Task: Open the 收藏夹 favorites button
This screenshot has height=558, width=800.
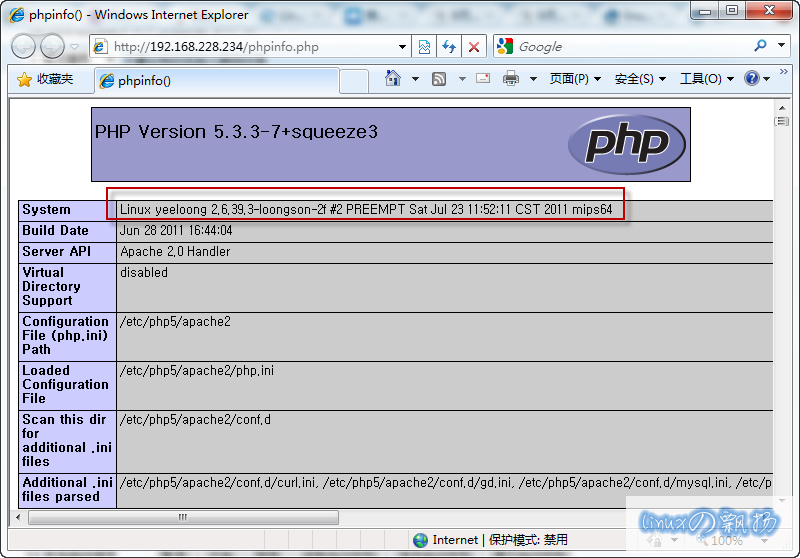Action: coord(45,79)
